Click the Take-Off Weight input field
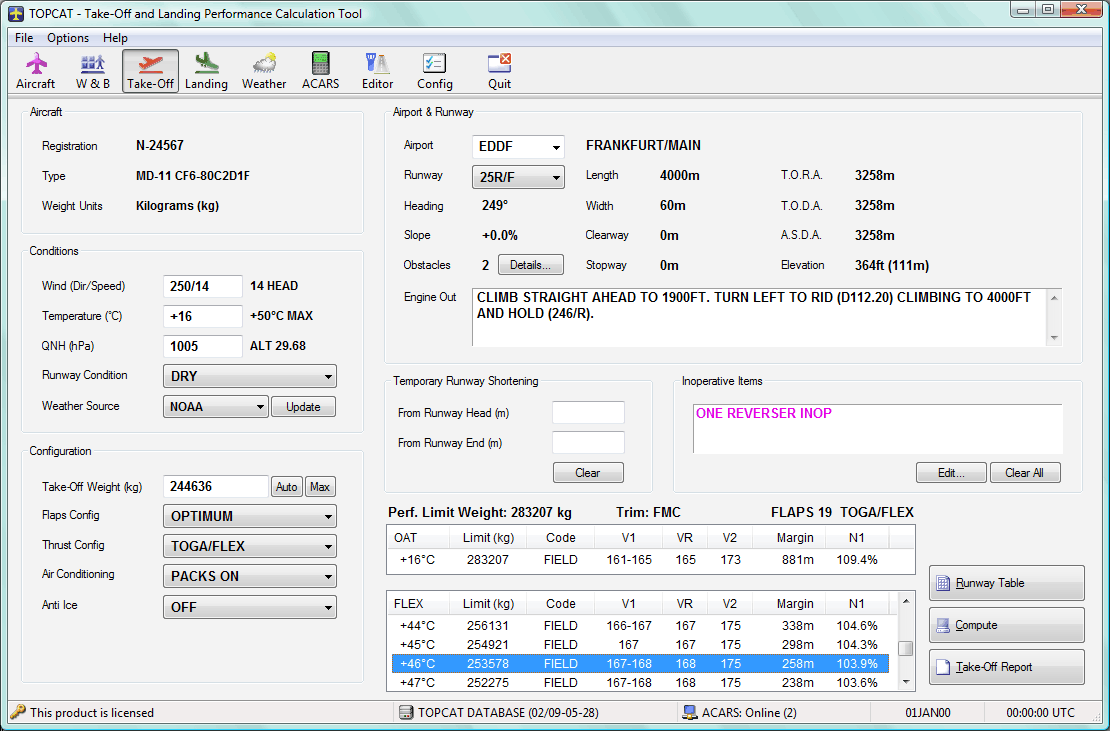The image size is (1110, 731). [x=216, y=487]
